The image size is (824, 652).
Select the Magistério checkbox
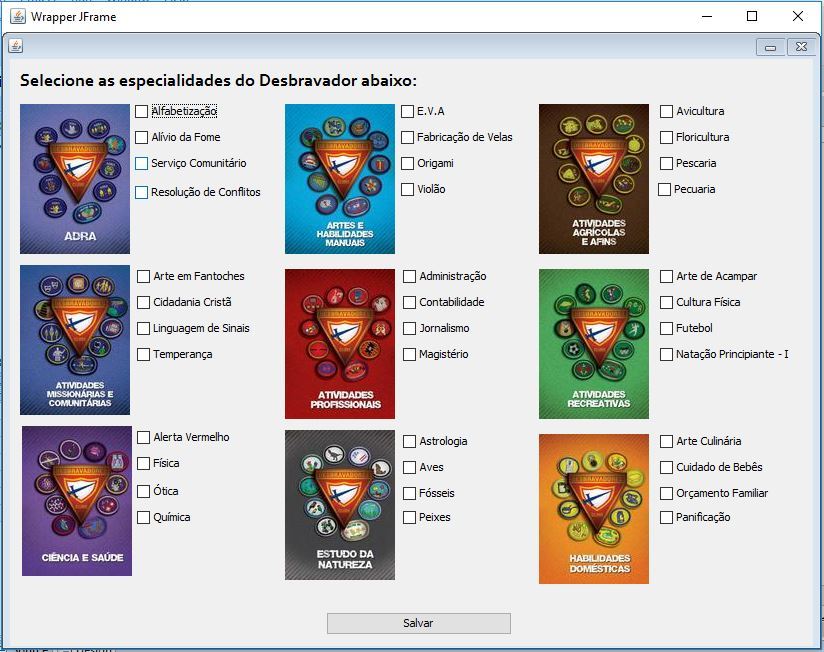(x=409, y=355)
